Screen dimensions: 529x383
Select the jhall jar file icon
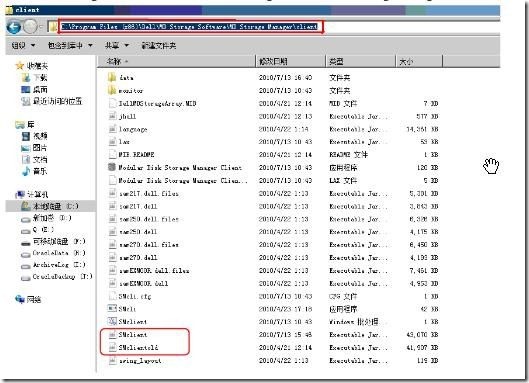(112, 116)
